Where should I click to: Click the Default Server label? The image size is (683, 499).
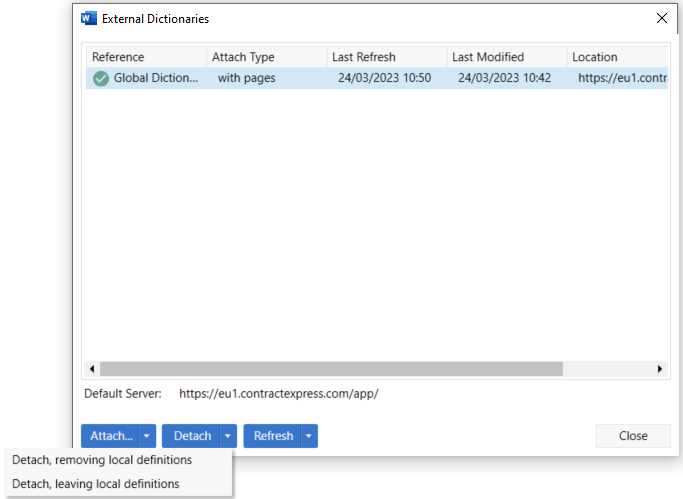click(122, 394)
